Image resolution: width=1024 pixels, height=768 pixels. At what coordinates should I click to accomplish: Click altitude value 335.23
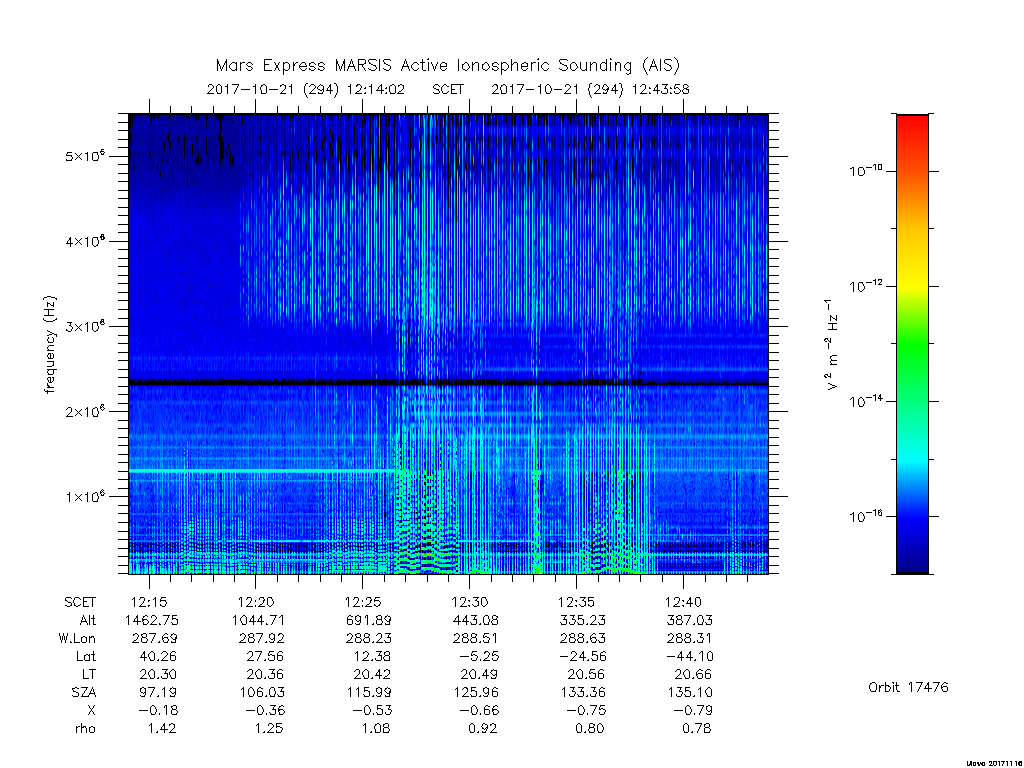582,620
